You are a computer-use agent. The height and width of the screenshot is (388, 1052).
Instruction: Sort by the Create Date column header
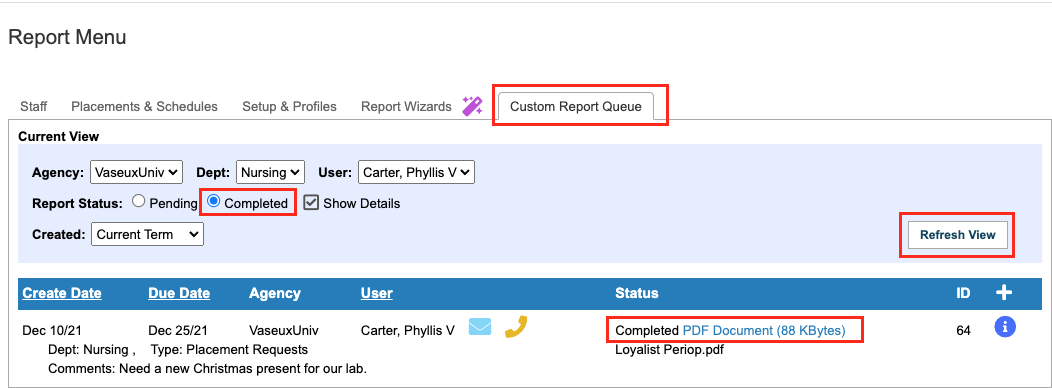(62, 293)
